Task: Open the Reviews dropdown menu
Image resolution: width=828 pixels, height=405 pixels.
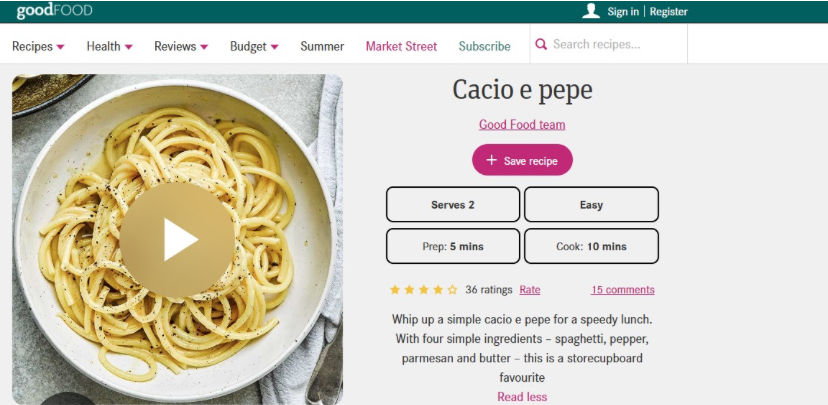Action: pos(181,46)
